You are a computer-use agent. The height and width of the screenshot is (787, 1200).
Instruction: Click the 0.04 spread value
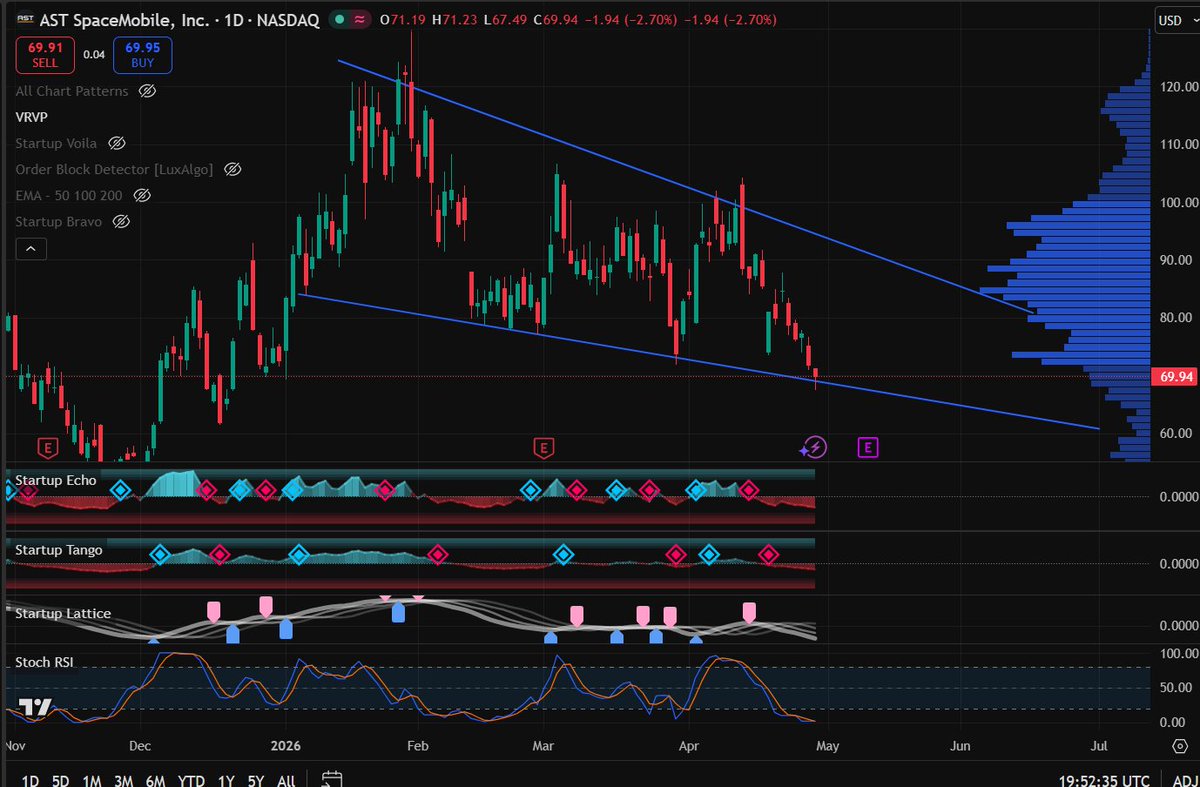coord(94,55)
